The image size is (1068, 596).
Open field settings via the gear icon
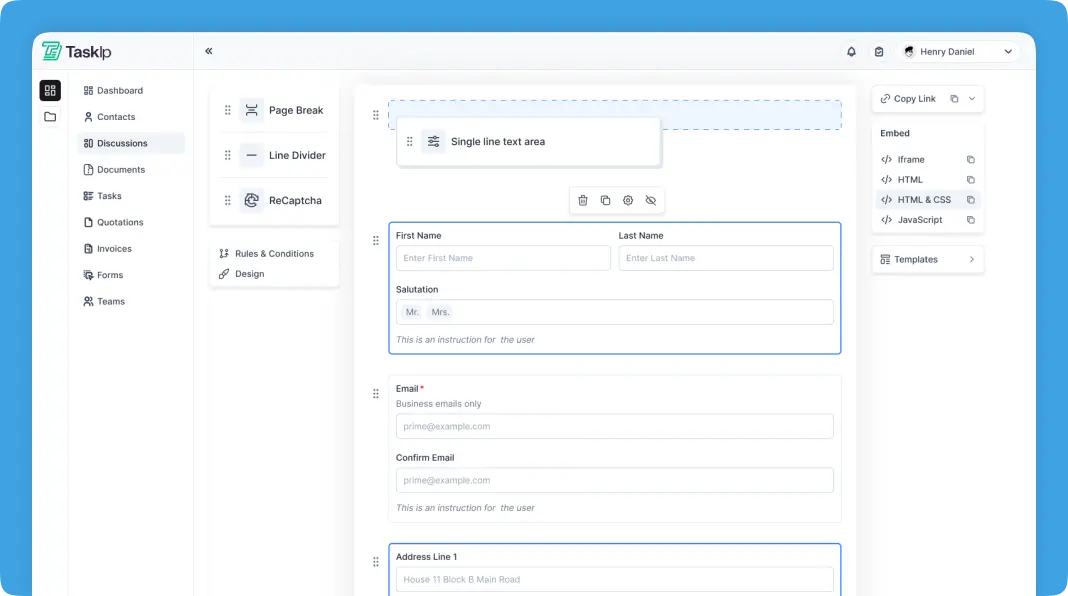[x=628, y=200]
